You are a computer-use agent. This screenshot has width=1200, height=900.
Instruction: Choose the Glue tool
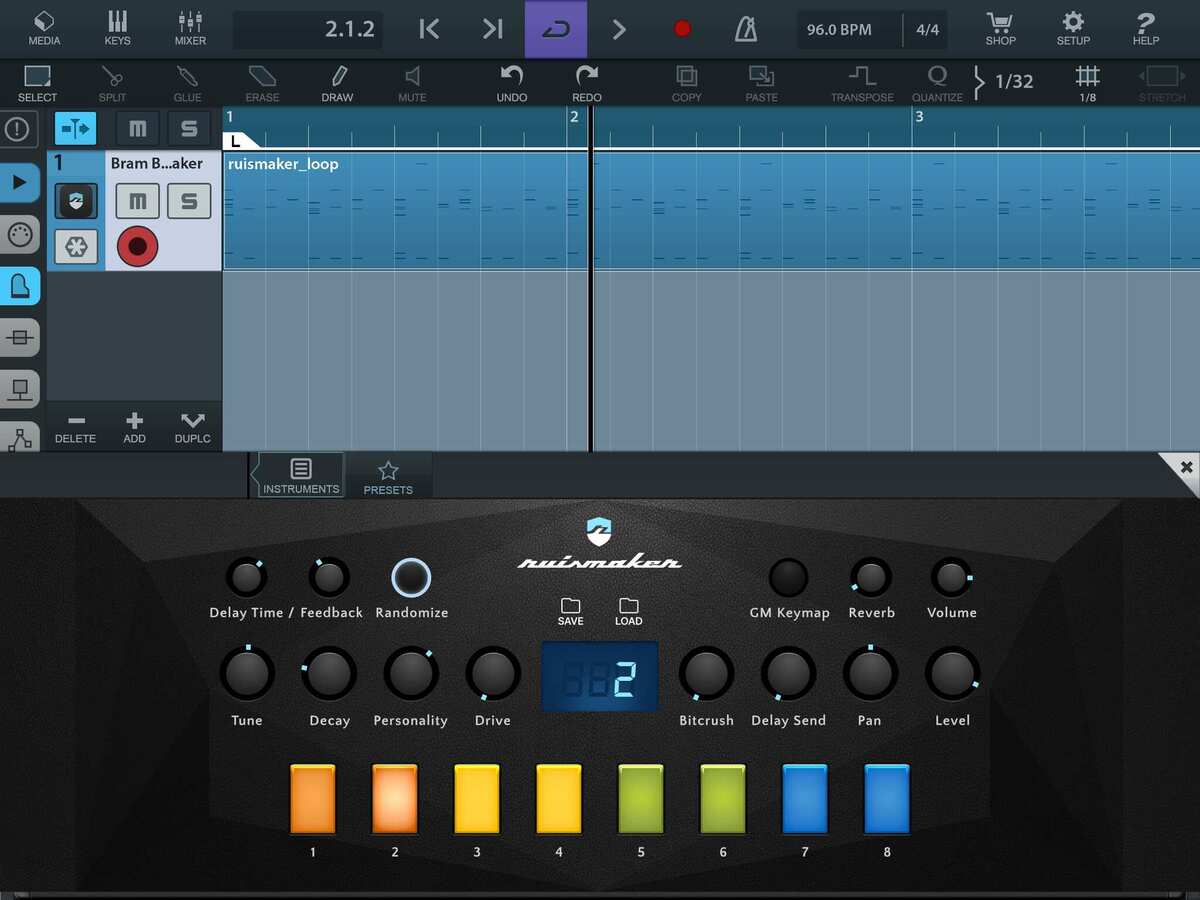(187, 83)
